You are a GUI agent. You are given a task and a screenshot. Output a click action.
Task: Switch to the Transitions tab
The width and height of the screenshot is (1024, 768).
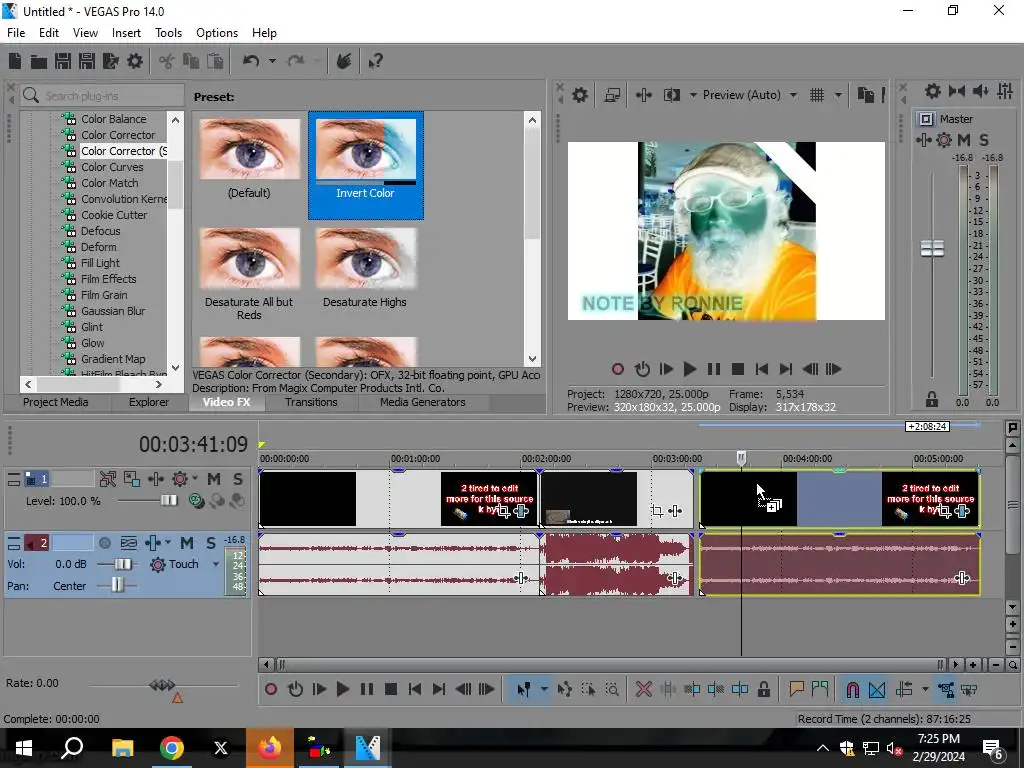click(311, 402)
